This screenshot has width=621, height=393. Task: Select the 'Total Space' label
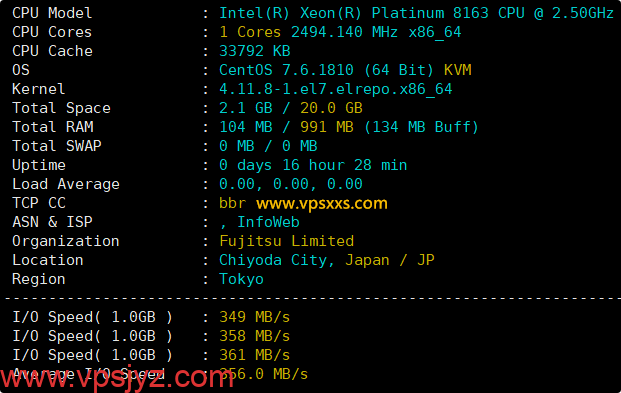pos(61,108)
